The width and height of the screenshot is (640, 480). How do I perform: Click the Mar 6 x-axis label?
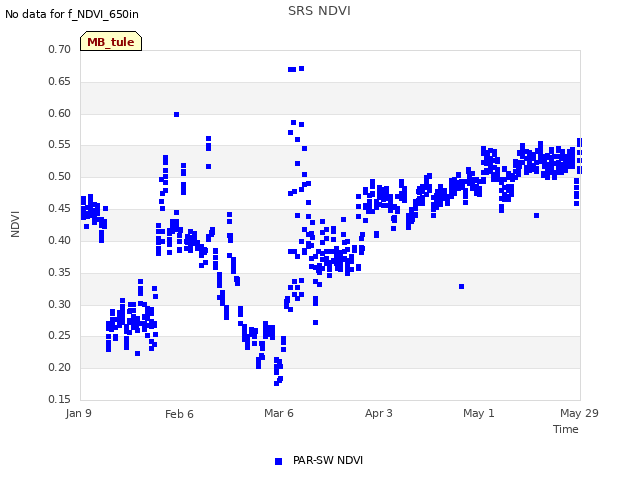pyautogui.click(x=279, y=413)
